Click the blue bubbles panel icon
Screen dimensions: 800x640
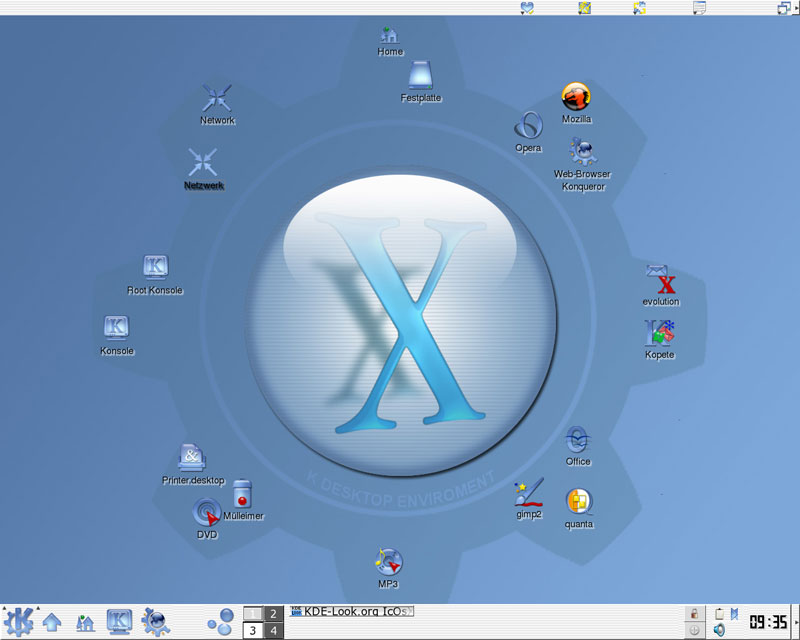221,622
